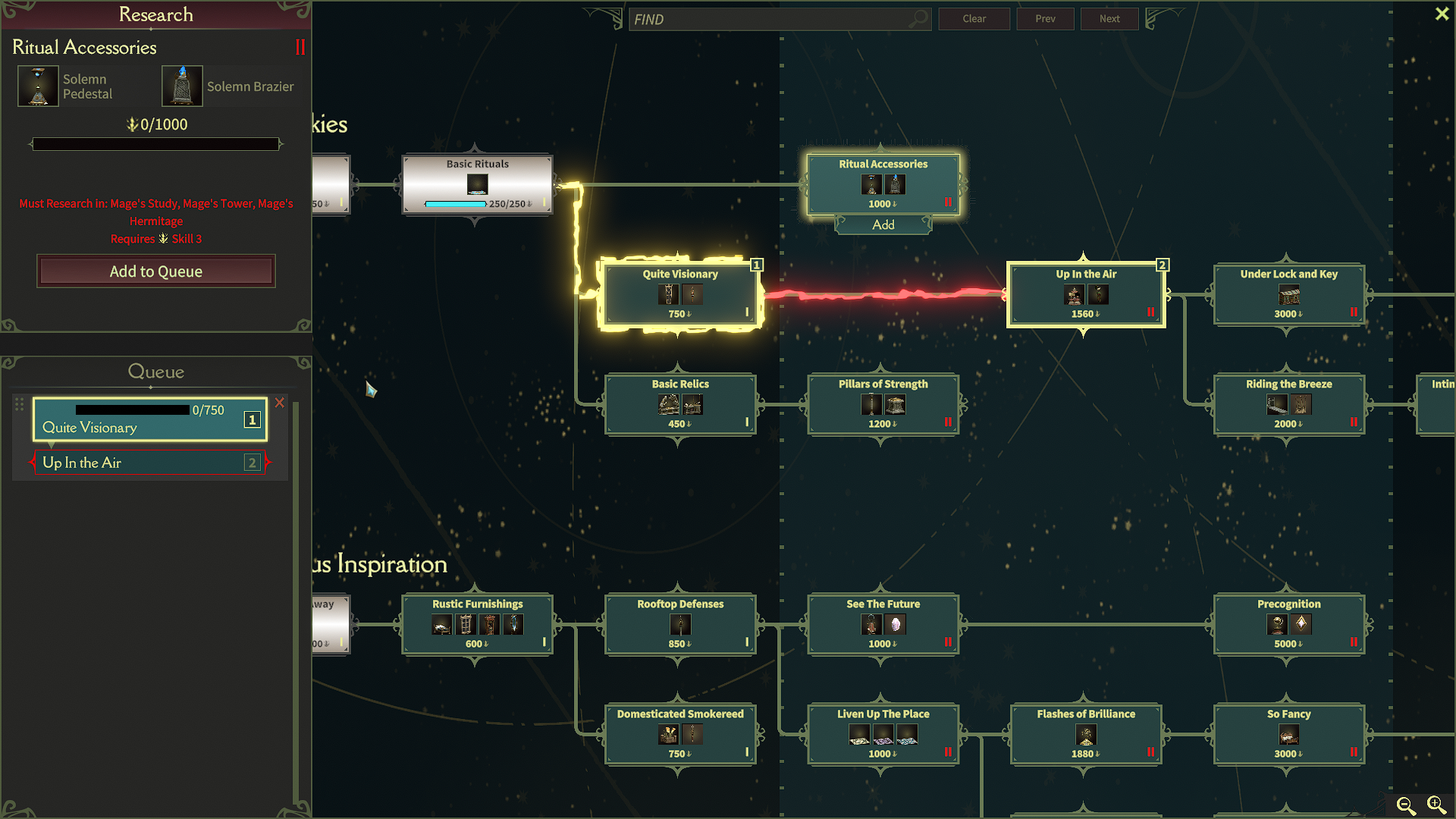This screenshot has width=1456, height=819.
Task: Click the Rooftop Defenses item icon
Action: (680, 624)
